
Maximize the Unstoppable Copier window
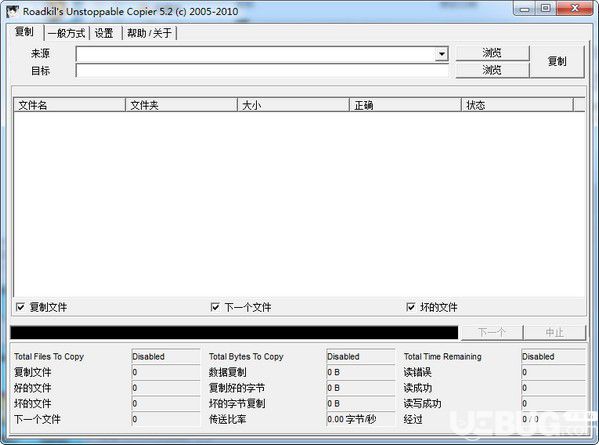pyautogui.click(x=546, y=8)
